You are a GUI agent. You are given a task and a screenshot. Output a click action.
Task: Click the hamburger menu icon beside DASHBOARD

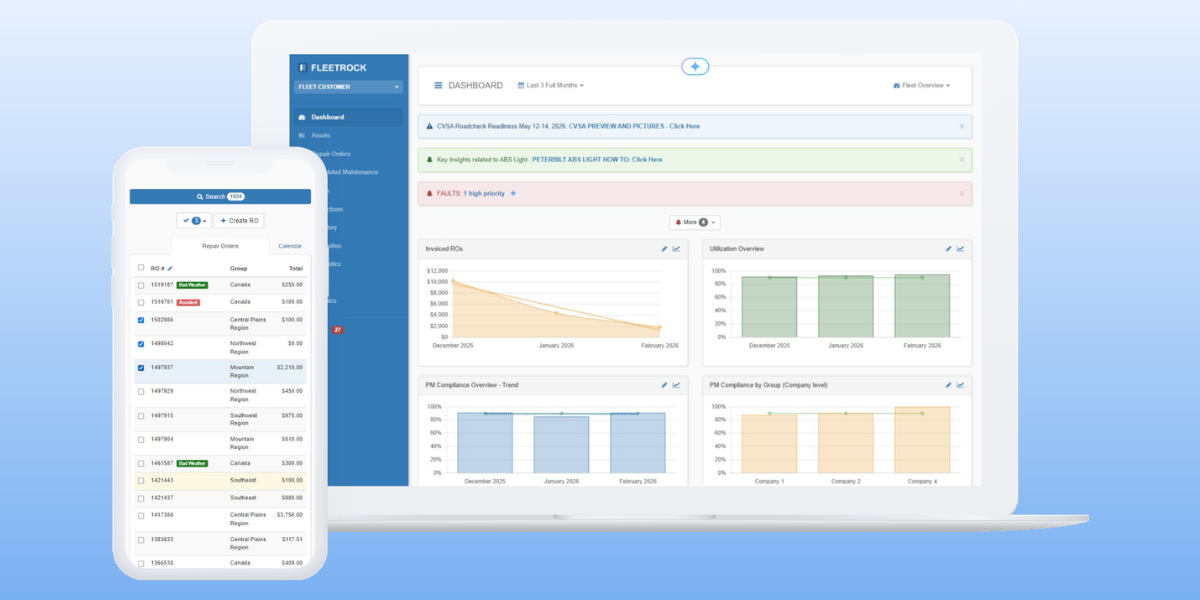pyautogui.click(x=438, y=85)
